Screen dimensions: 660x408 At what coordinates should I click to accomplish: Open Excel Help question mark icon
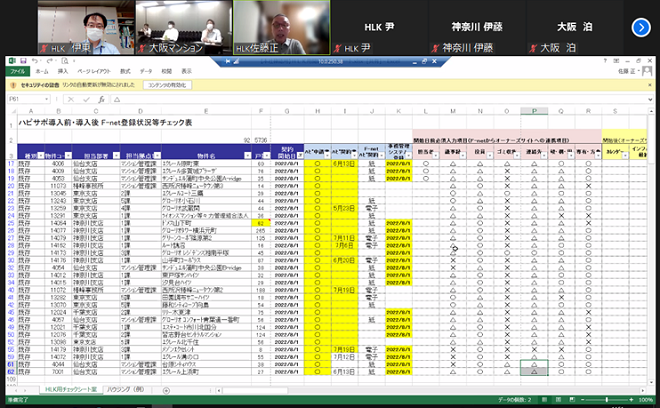[605, 61]
